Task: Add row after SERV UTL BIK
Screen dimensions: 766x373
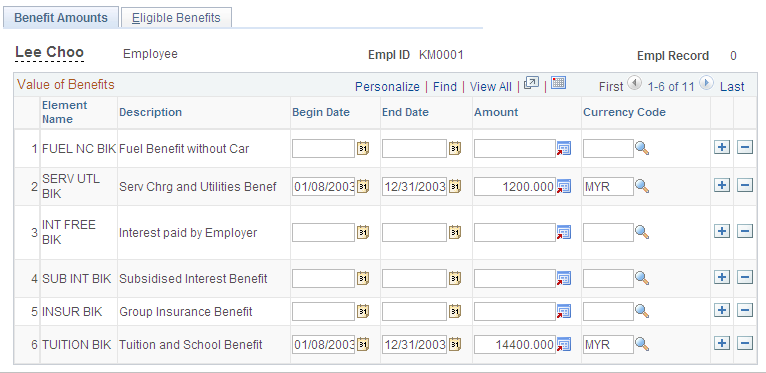Action: pyautogui.click(x=722, y=186)
